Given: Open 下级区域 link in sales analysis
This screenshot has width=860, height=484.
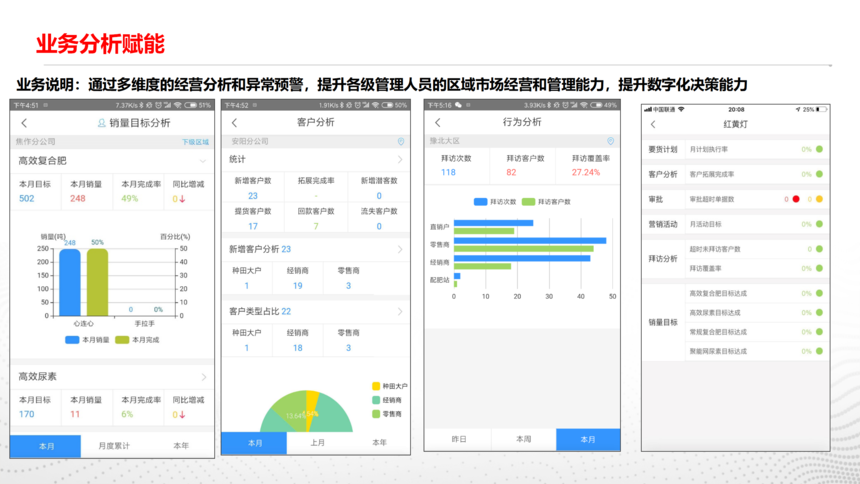Looking at the screenshot, I should 195,142.
